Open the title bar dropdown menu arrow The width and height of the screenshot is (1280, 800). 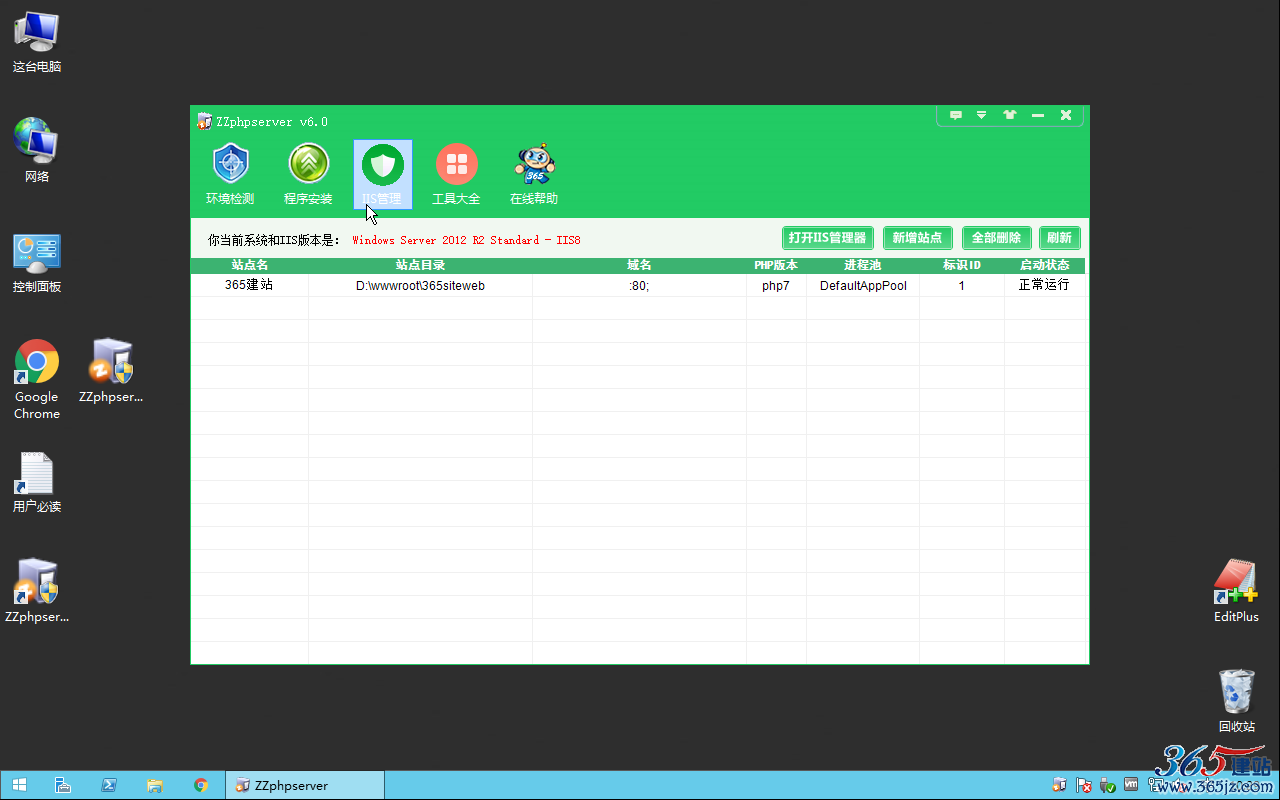tap(982, 115)
